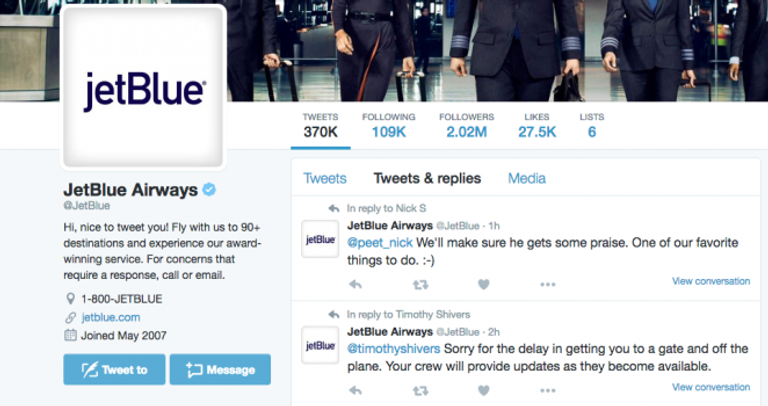Like the tweet to @peet_nick
Viewport: 768px width, 406px height.
click(483, 285)
